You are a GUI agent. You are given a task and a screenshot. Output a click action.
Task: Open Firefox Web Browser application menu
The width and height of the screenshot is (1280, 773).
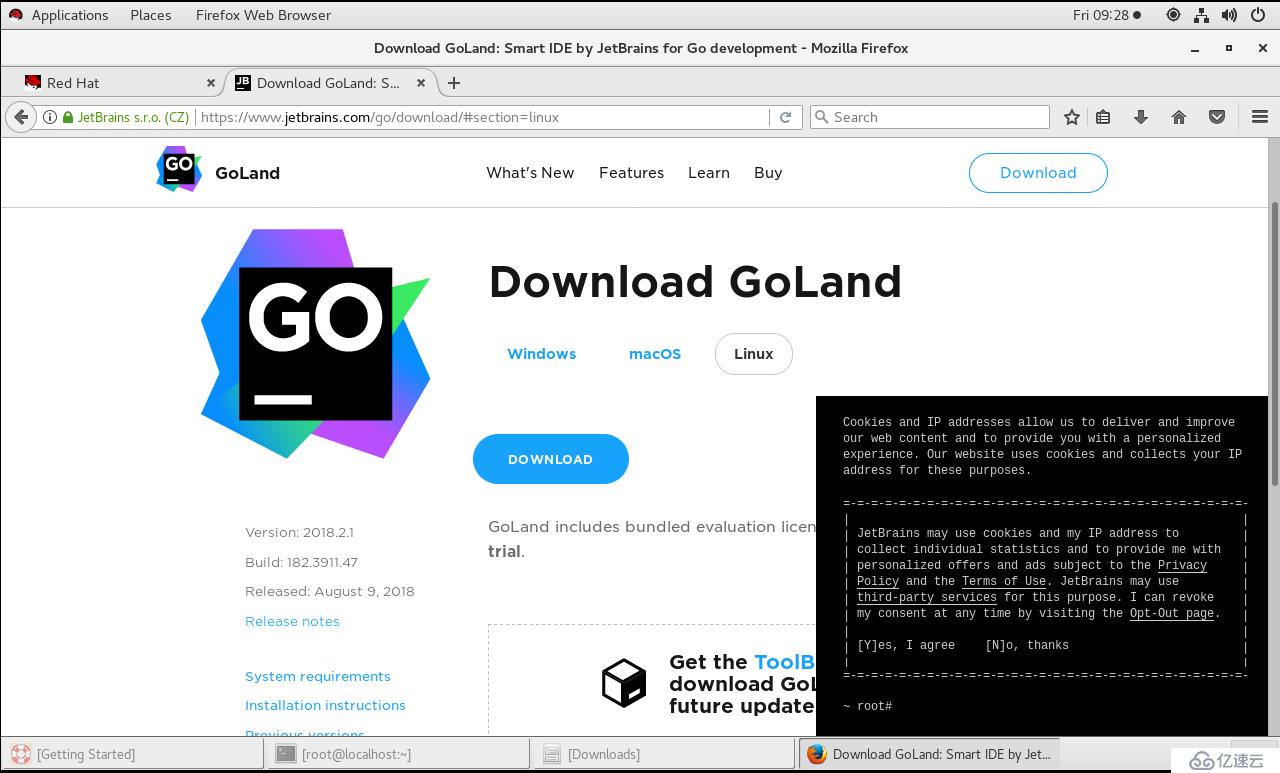pyautogui.click(x=263, y=15)
